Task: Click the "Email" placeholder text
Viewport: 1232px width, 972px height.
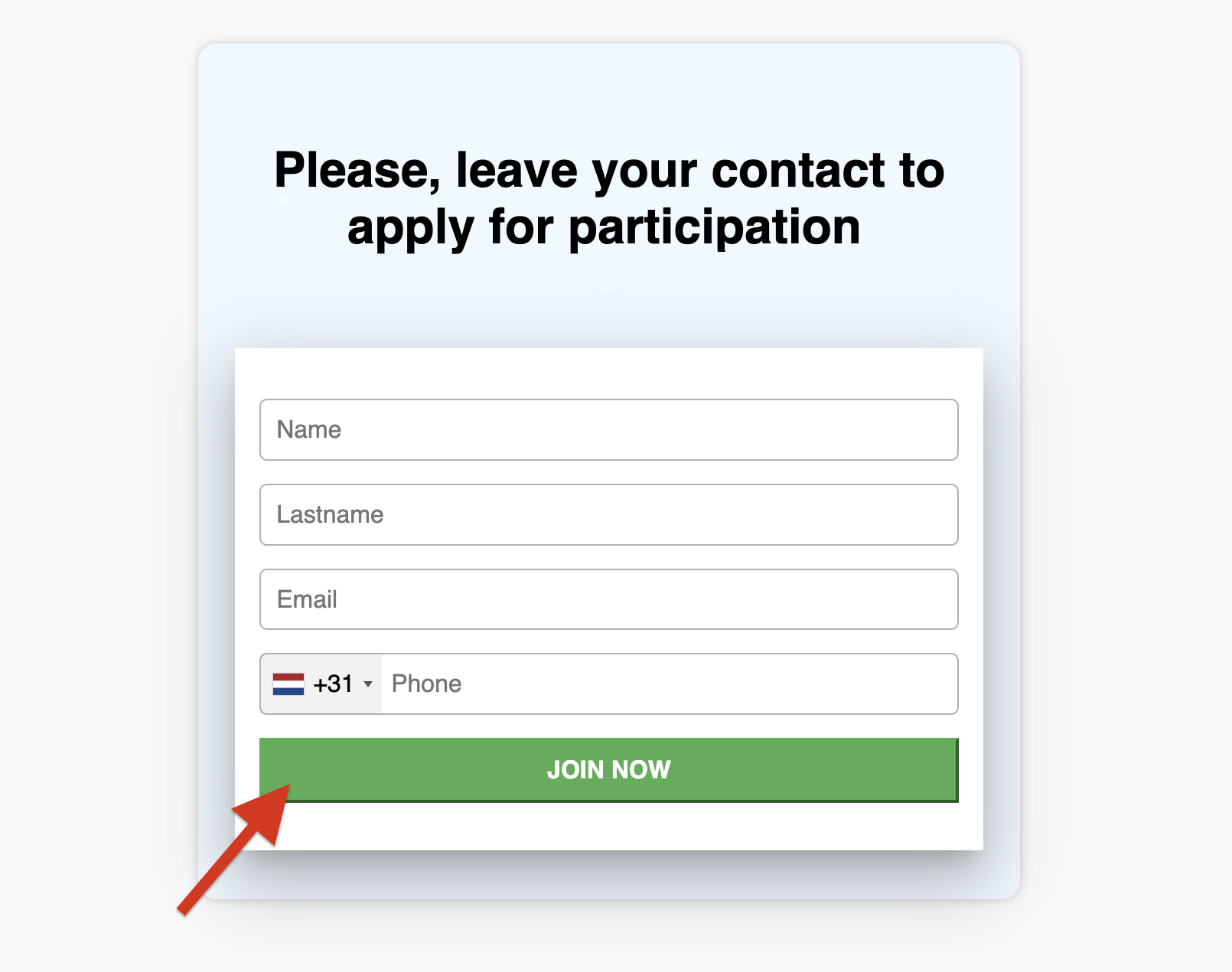Action: click(307, 599)
